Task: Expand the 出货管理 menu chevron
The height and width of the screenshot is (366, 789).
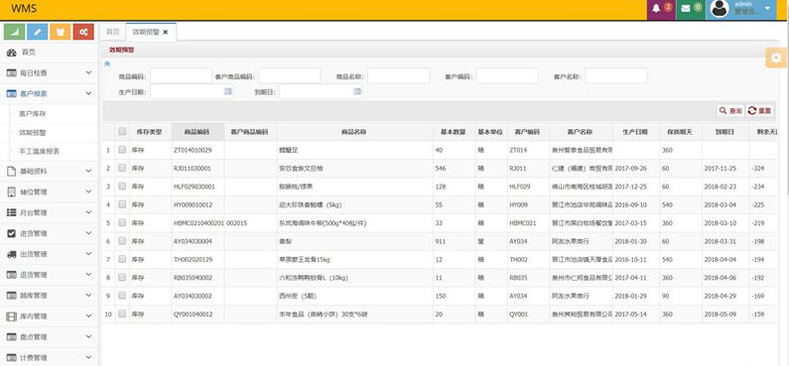Action: (89, 254)
